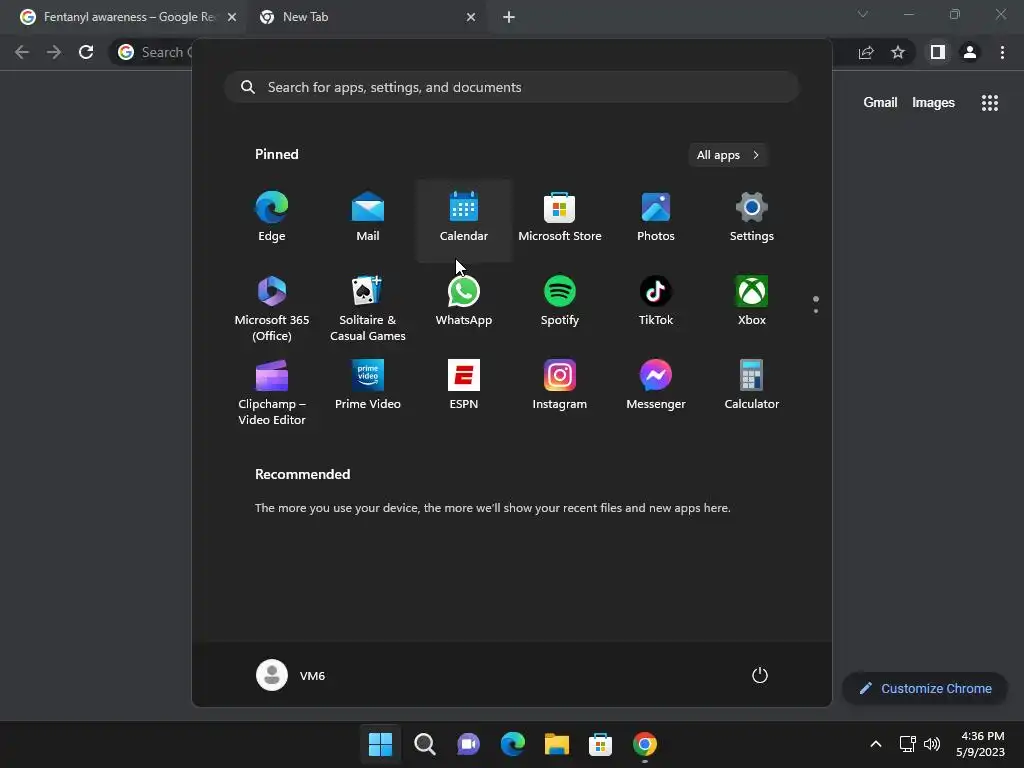Open the Chat app on taskbar
Image resolution: width=1024 pixels, height=768 pixels.
[x=468, y=744]
